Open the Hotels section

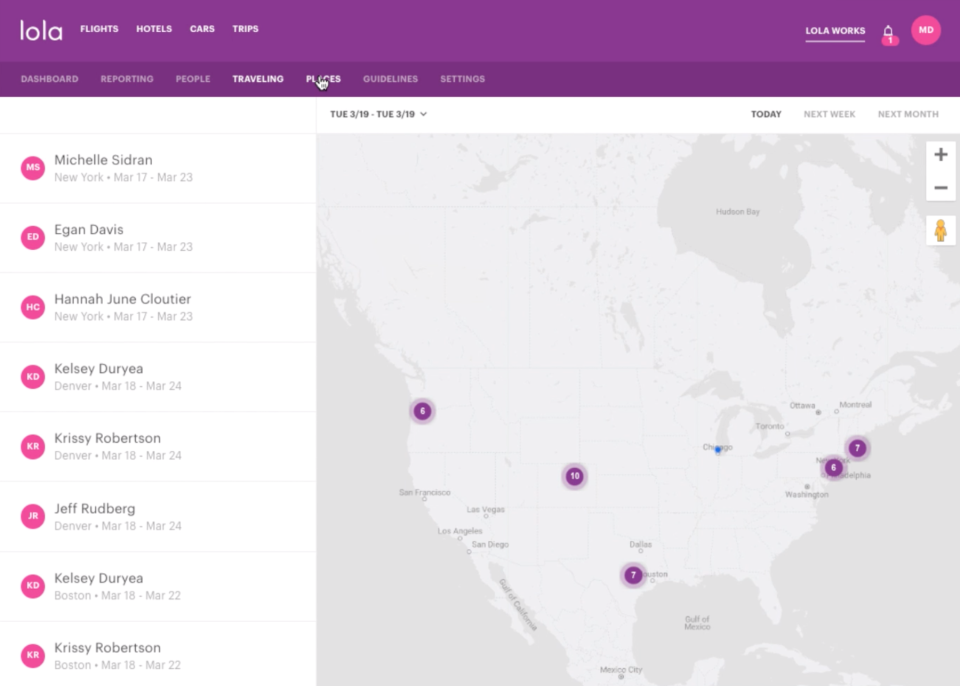tap(154, 29)
